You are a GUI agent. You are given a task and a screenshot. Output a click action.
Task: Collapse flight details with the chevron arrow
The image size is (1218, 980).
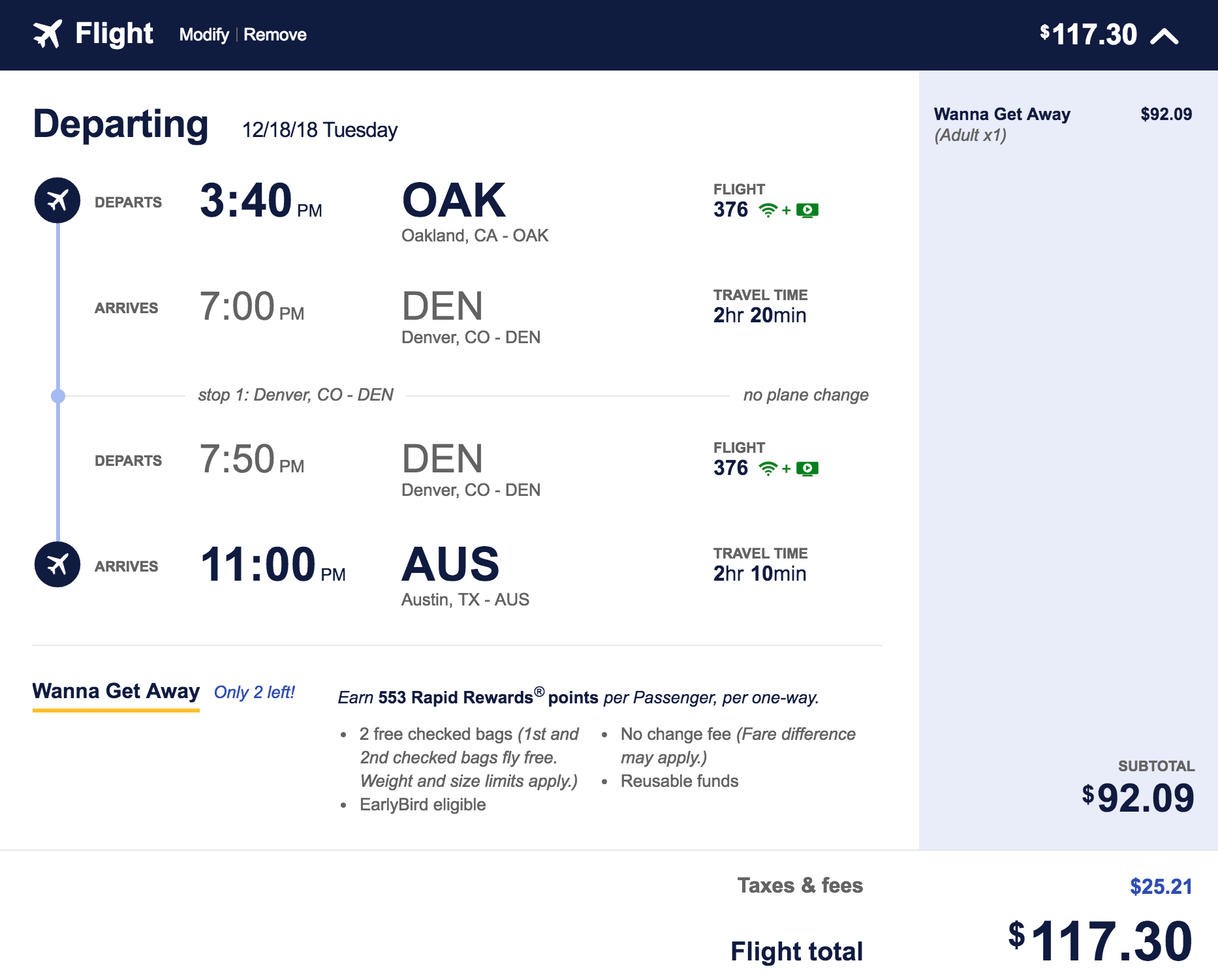coord(1164,36)
